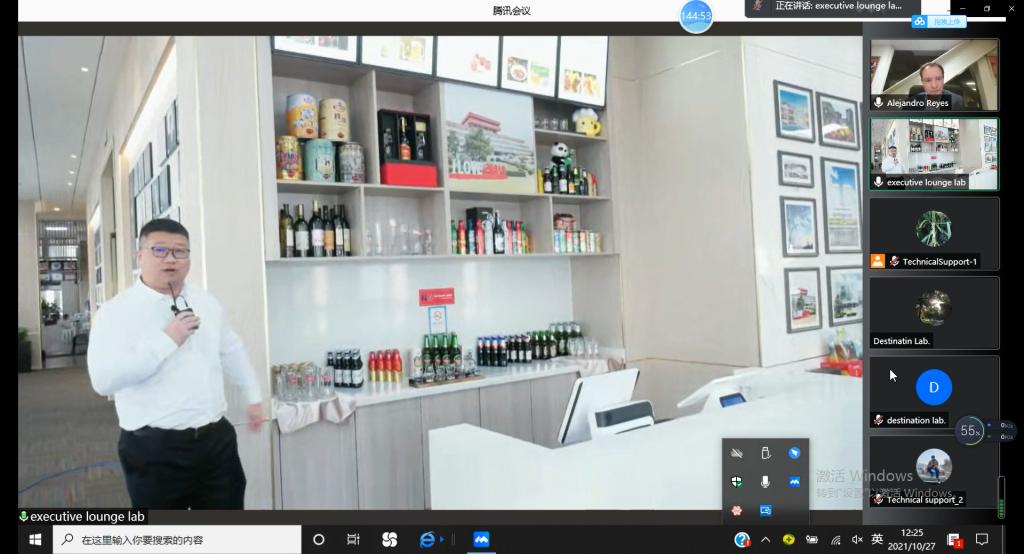
Task: Open the pinwheel fan app in taskbar
Action: click(x=389, y=540)
